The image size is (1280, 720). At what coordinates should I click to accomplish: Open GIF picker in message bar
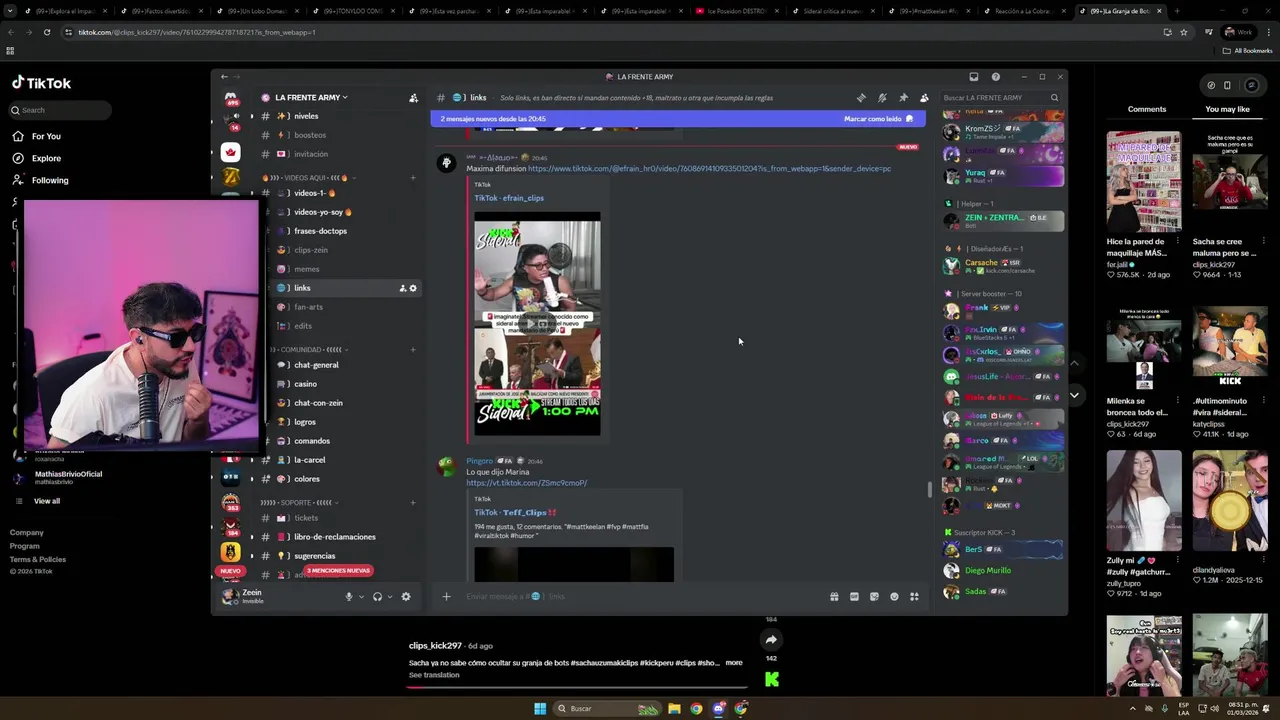854,597
